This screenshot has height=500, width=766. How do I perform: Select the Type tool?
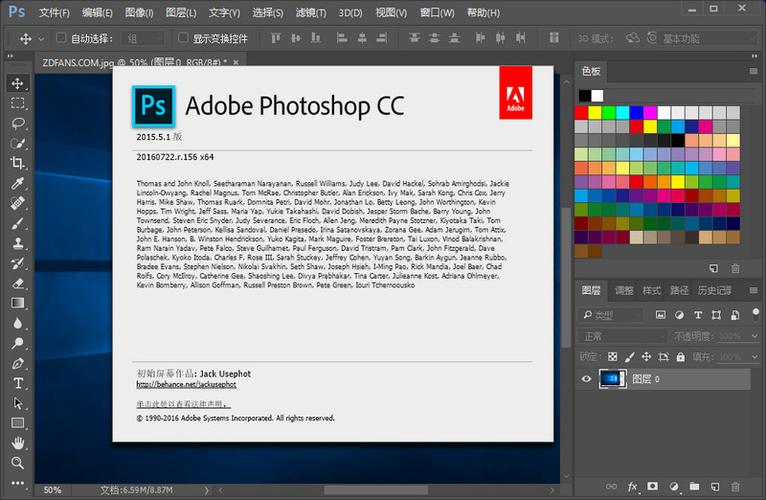tap(18, 384)
